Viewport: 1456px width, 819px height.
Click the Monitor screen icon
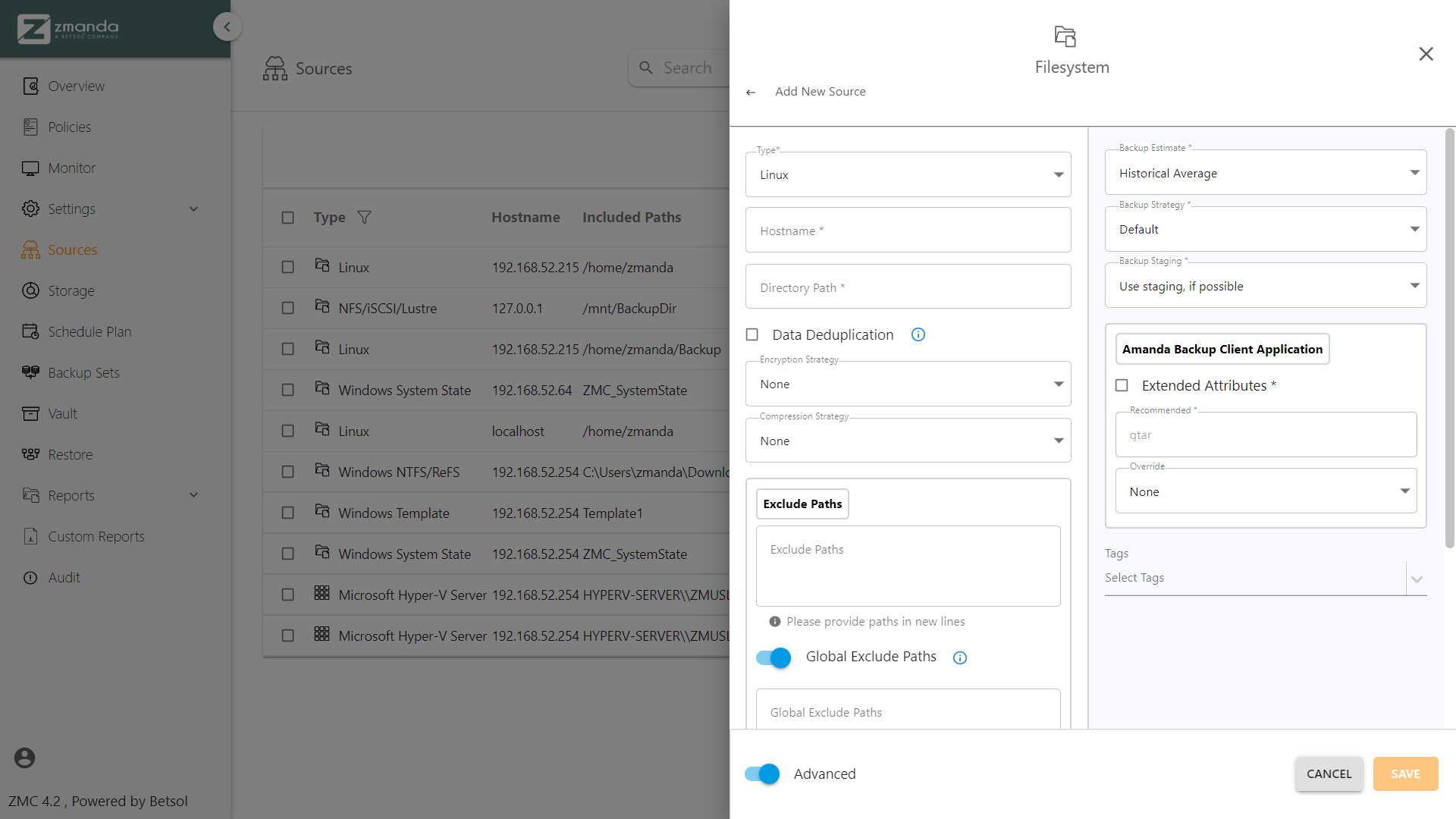[x=30, y=168]
